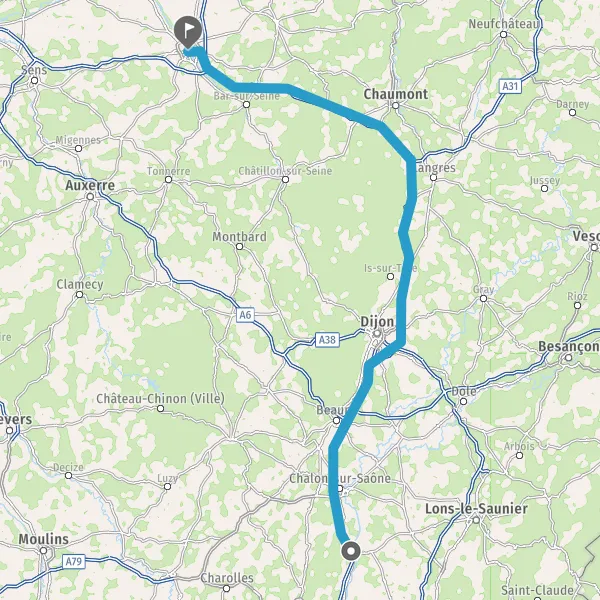Click the A31 motorway shield
Viewport: 600px width, 600px height.
click(x=510, y=86)
